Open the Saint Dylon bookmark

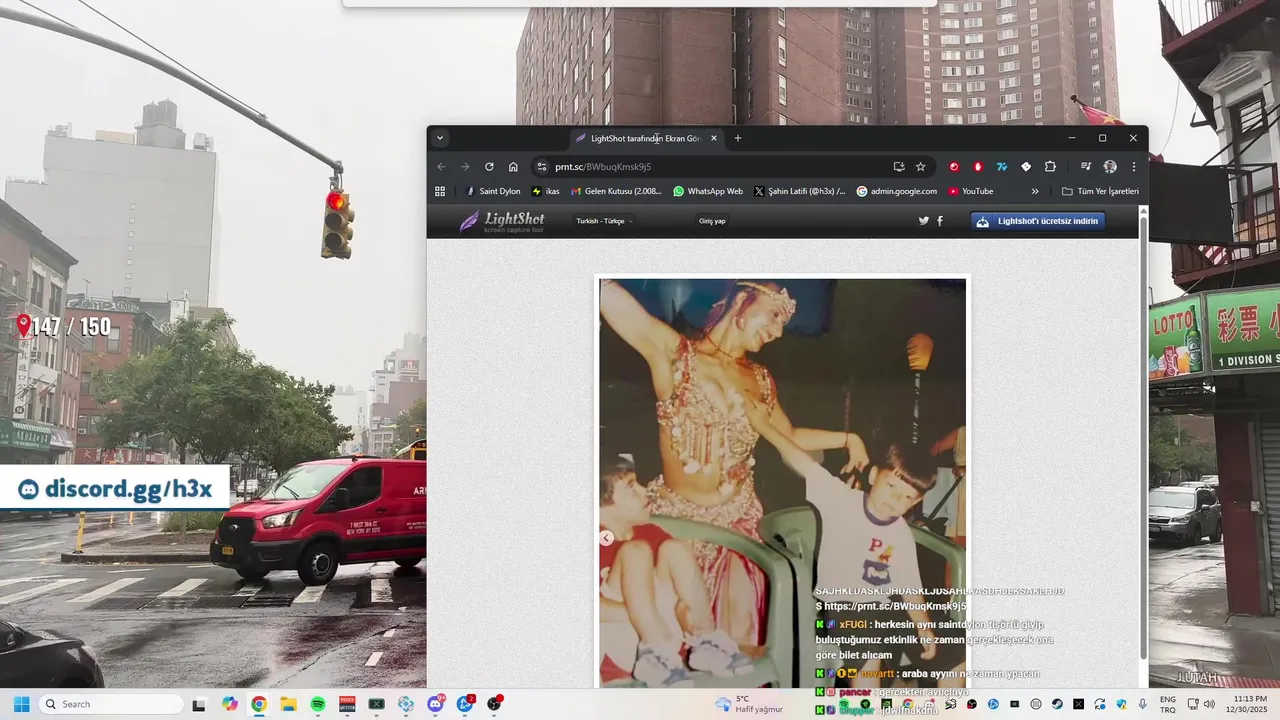pyautogui.click(x=494, y=191)
